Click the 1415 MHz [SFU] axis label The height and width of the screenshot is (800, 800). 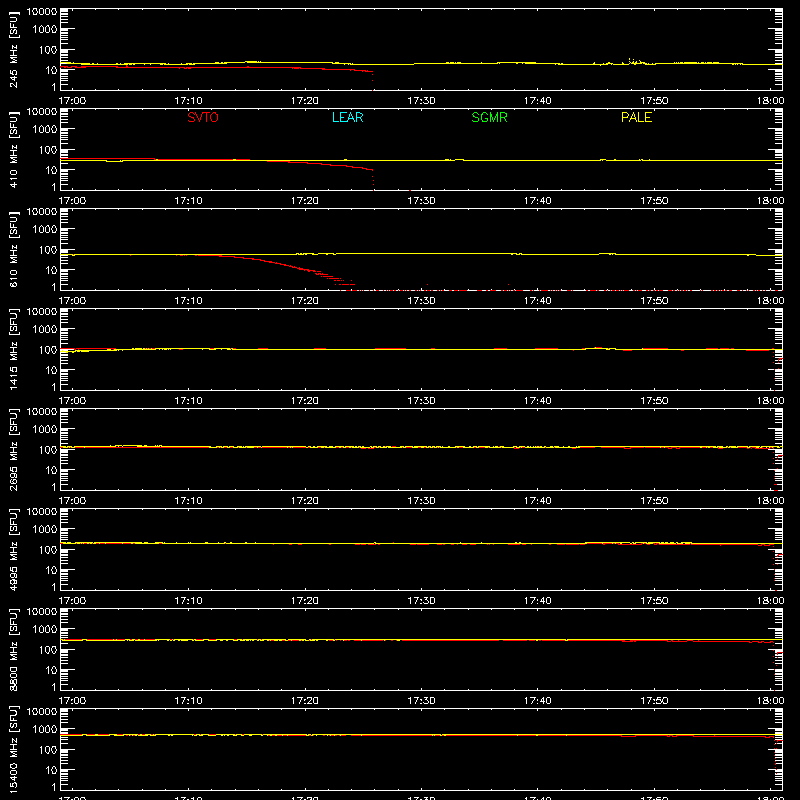point(13,349)
